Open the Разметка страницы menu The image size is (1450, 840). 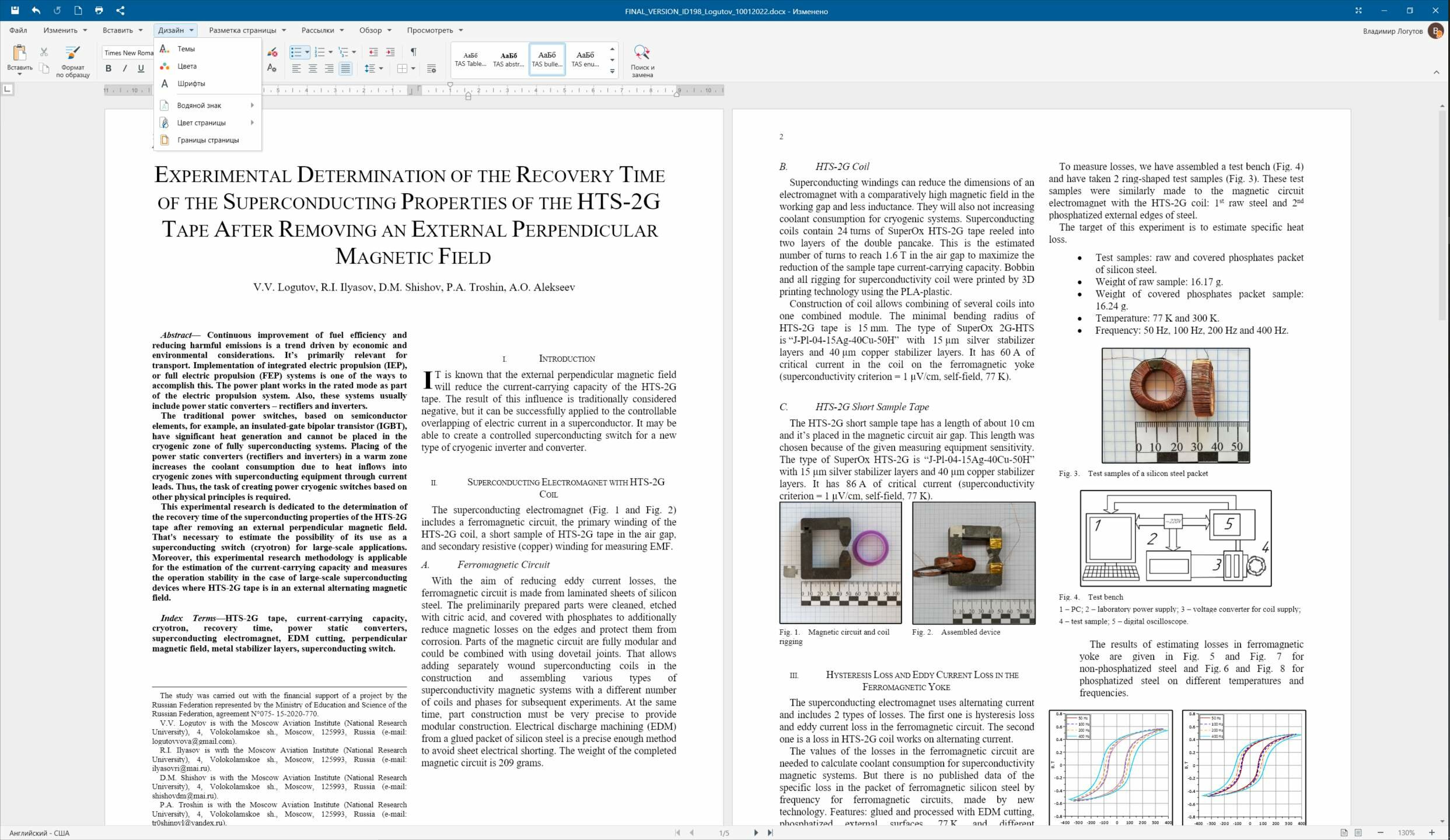247,30
